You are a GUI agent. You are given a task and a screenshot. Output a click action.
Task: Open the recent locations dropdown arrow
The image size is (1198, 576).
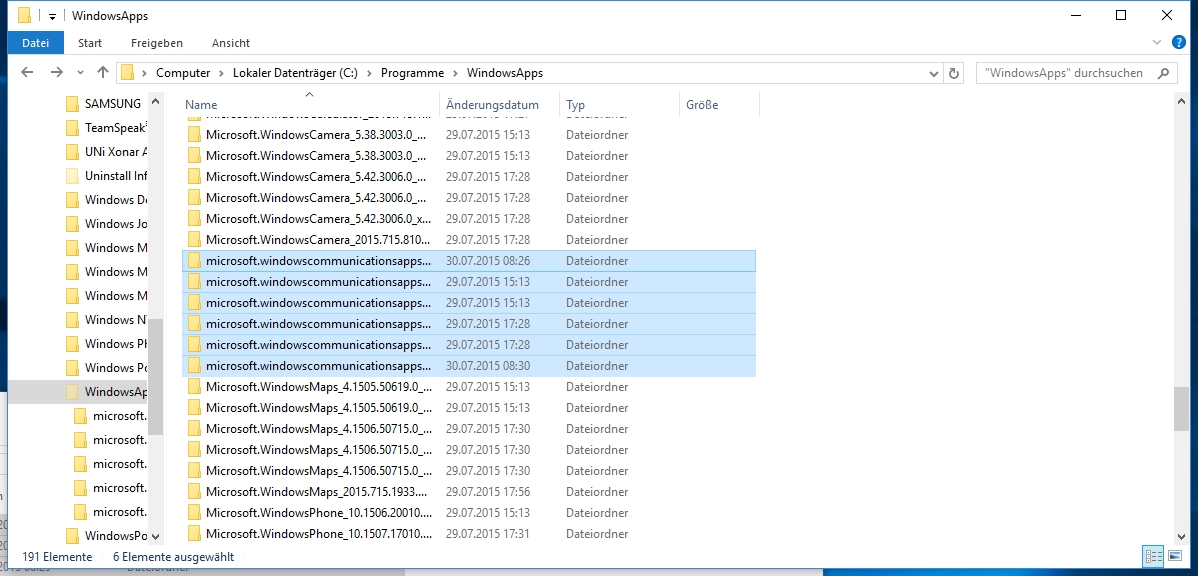(80, 73)
